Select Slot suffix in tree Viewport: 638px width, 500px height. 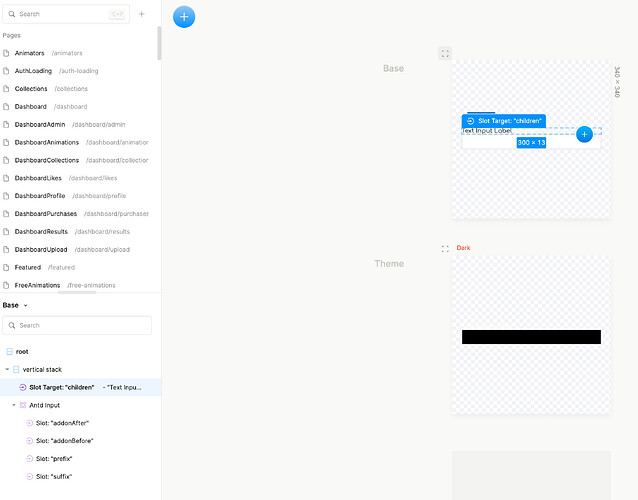click(x=81, y=476)
